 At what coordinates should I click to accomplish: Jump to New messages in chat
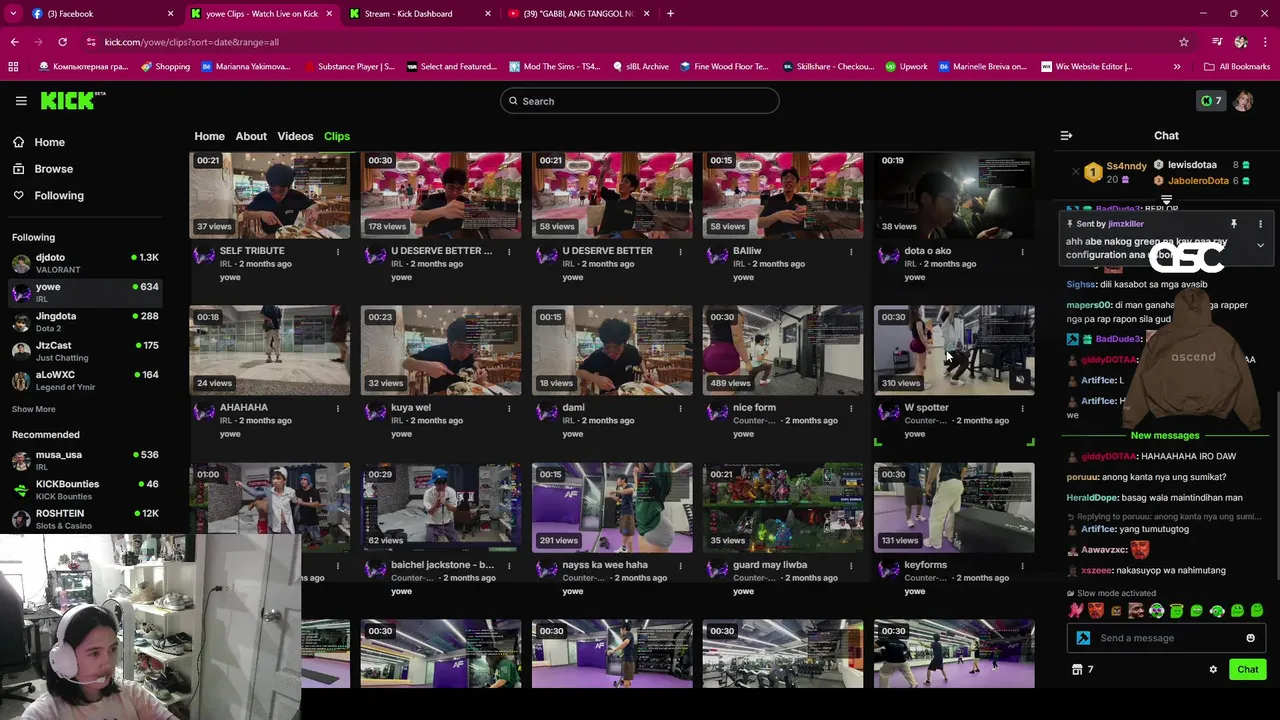tap(1165, 436)
